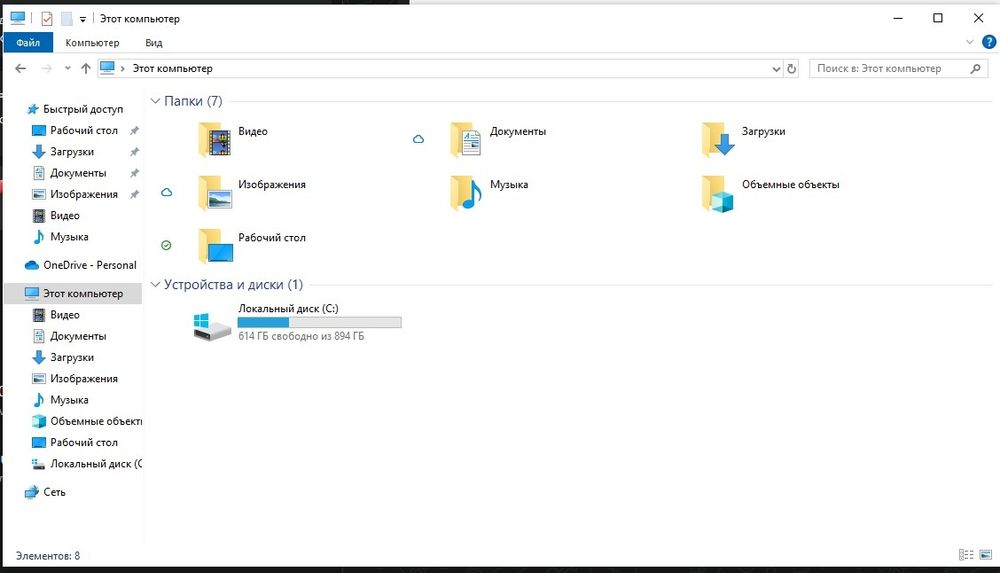The height and width of the screenshot is (573, 1000).
Task: Click the Элементов: 8 status bar text
Action: 48,556
